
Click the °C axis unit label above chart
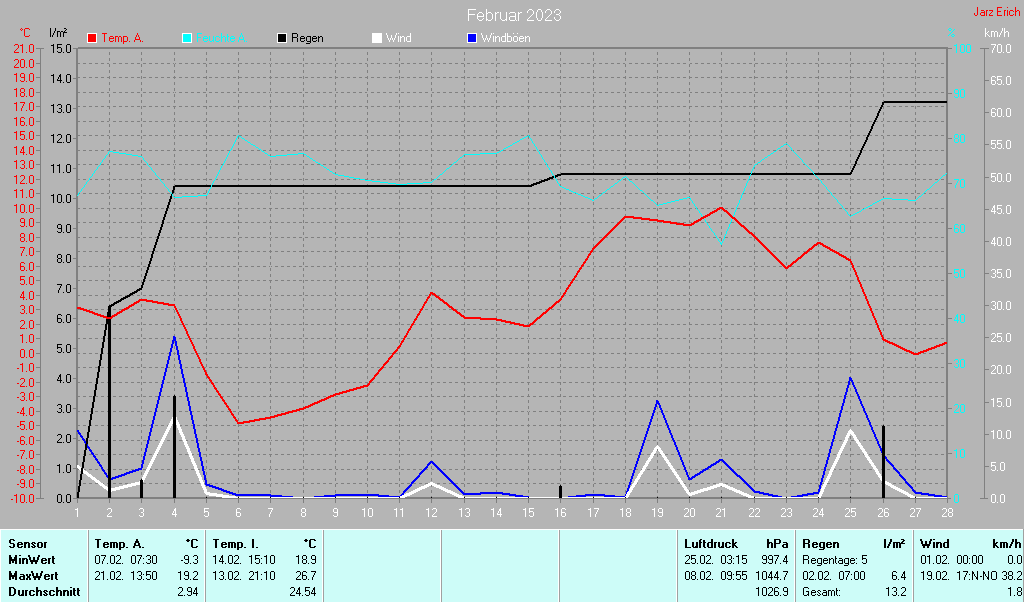coord(25,33)
